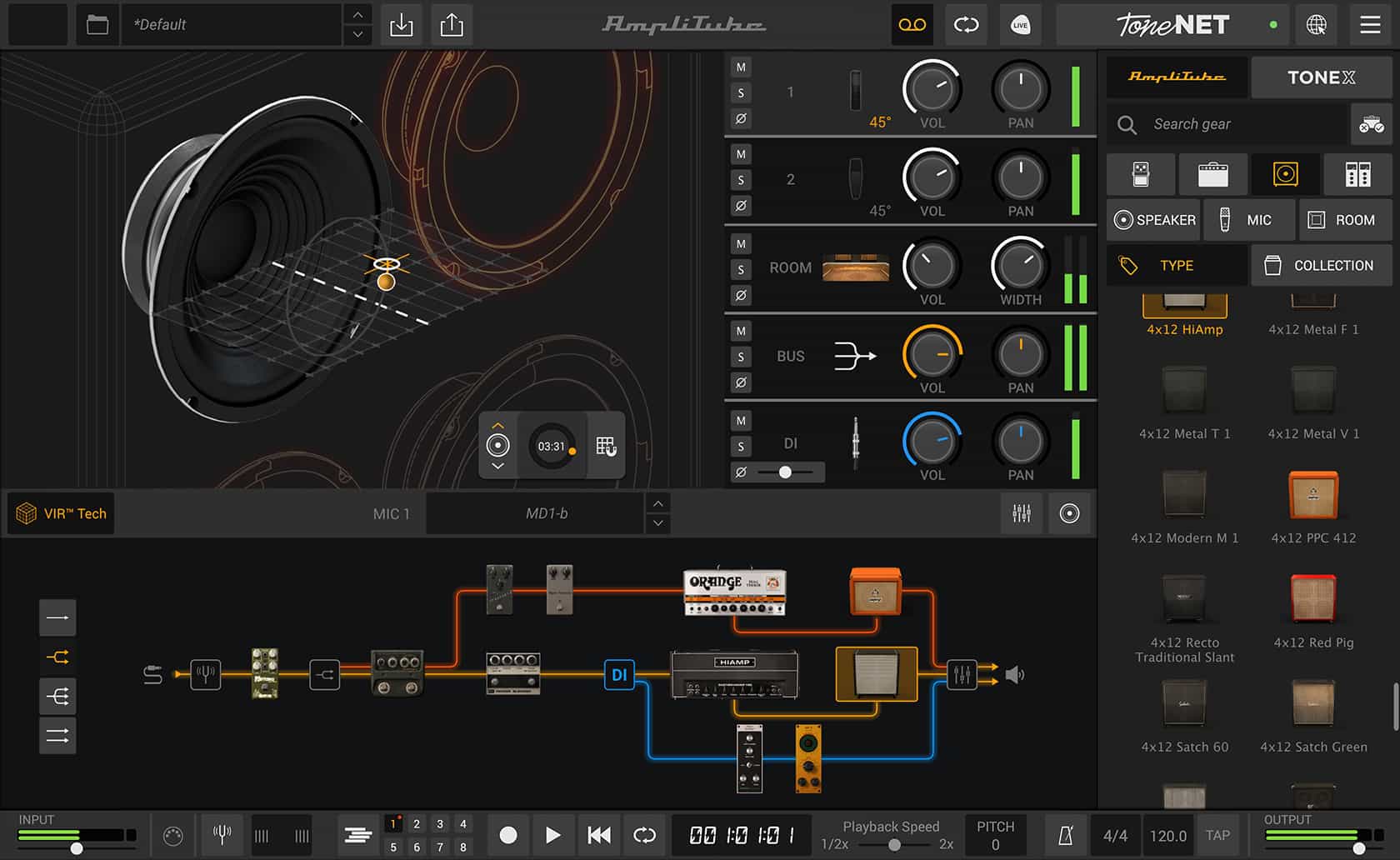Click the MIC 1 up chevron arrow
The image size is (1400, 860).
[x=657, y=503]
